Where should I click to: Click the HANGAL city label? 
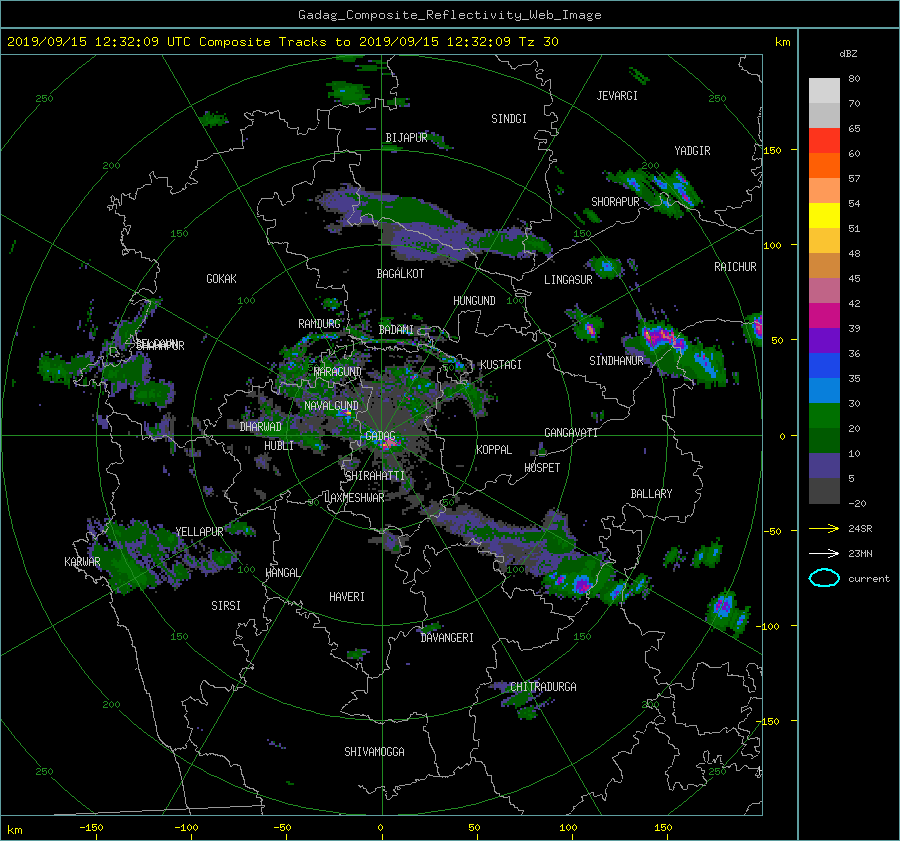coord(282,573)
